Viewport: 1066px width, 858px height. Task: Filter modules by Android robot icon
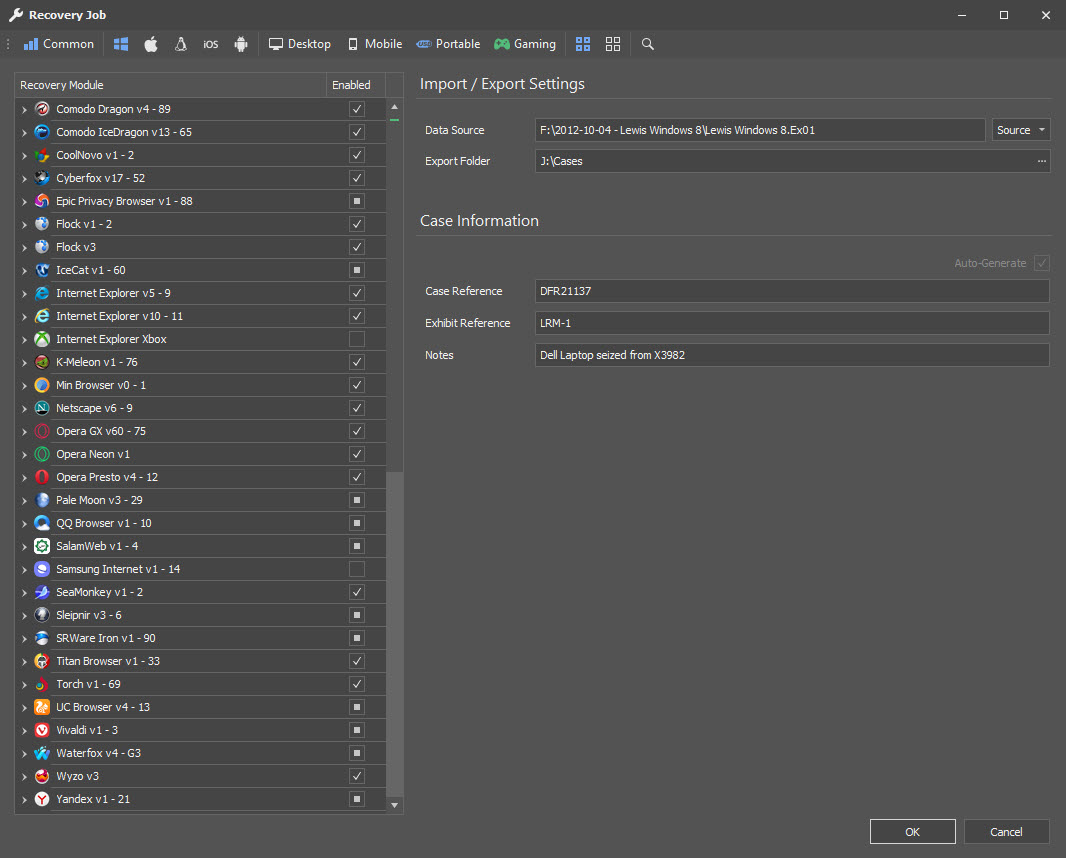click(x=241, y=44)
